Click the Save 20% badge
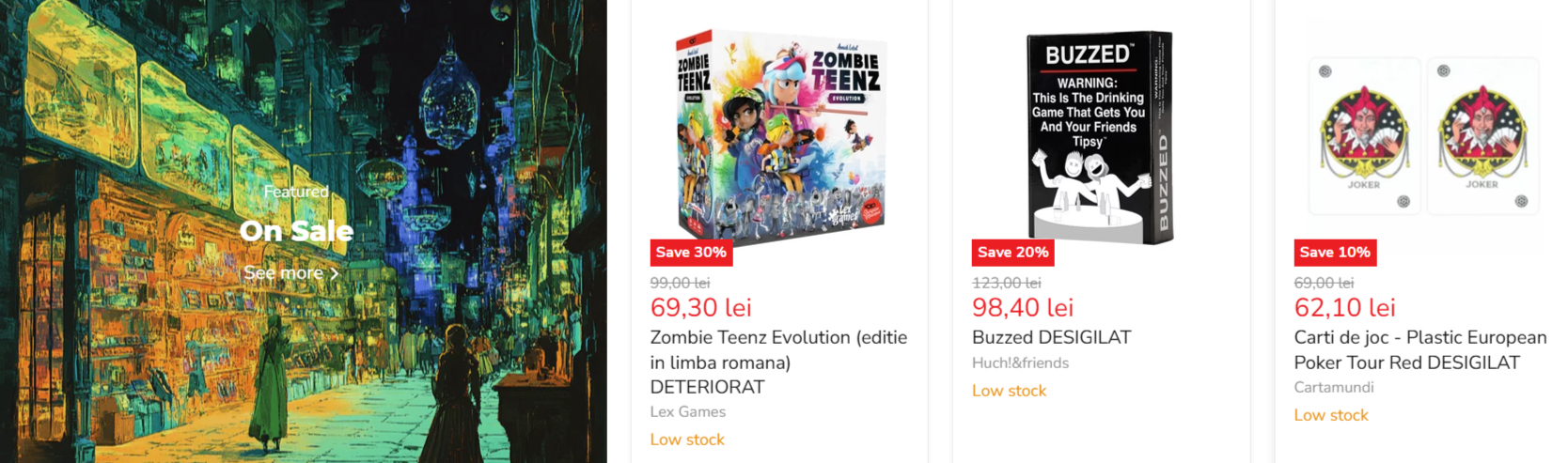This screenshot has width=1568, height=463. coord(1012,252)
